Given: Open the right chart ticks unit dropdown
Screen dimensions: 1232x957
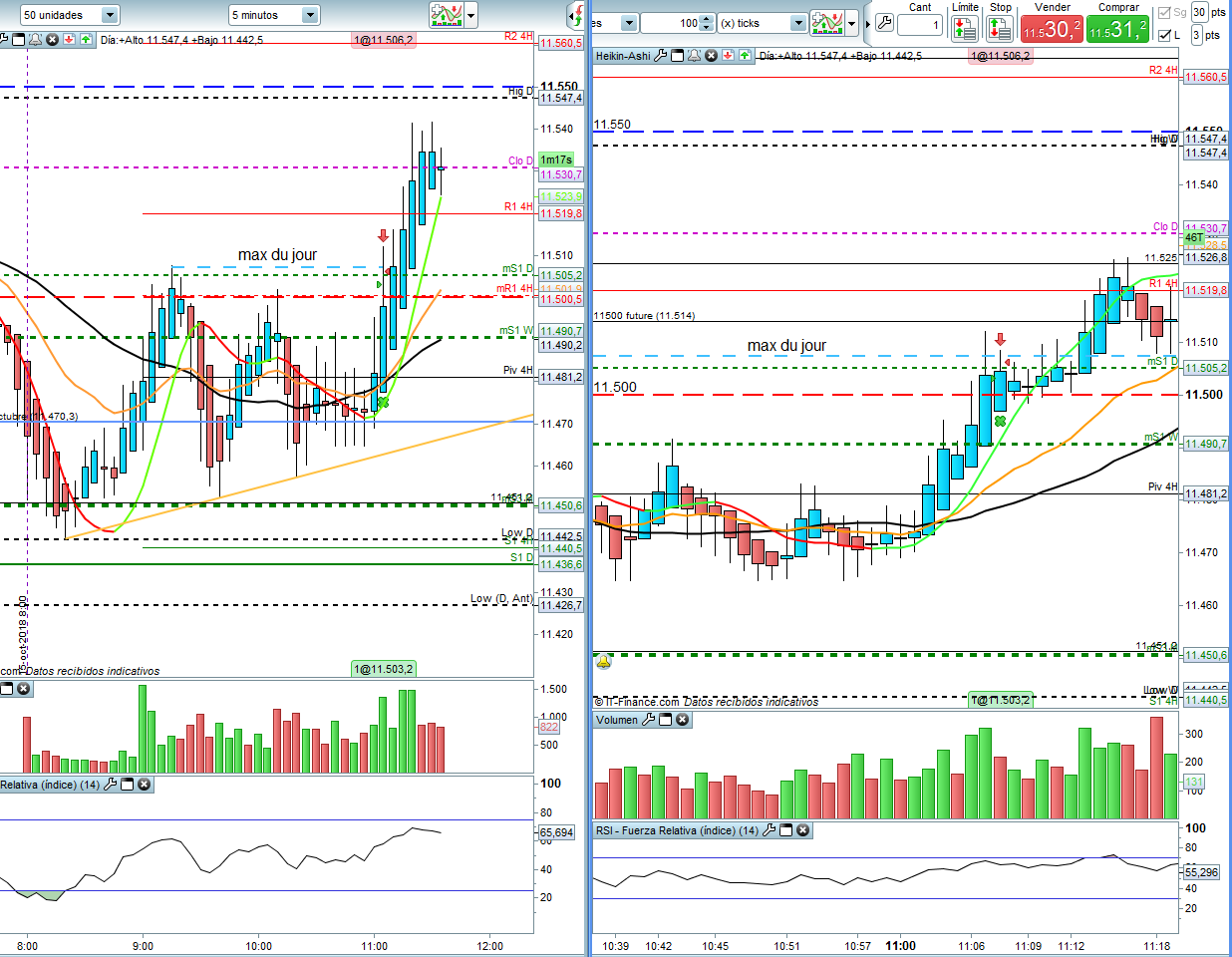Looking at the screenshot, I should coord(615,23).
